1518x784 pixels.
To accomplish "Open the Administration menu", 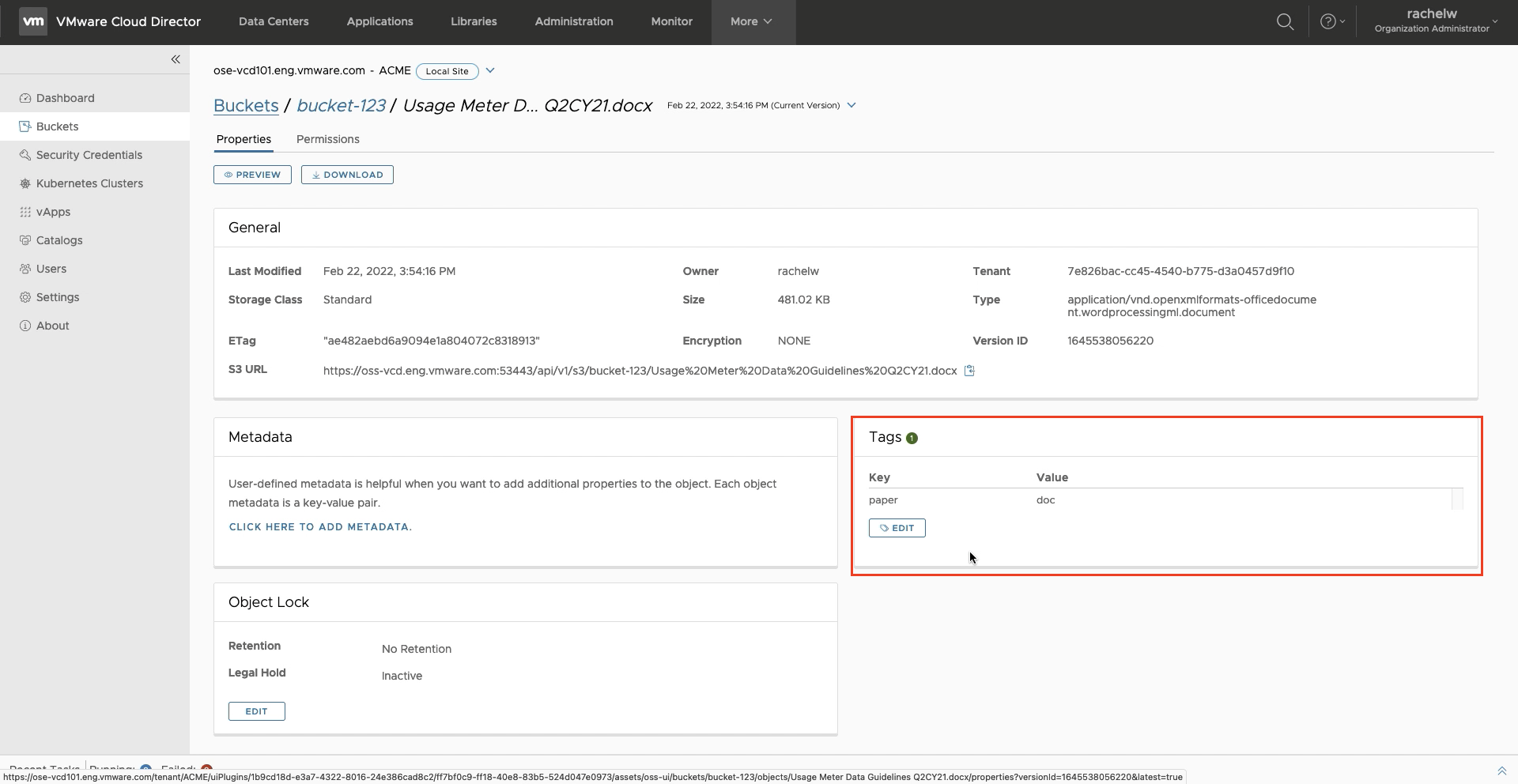I will [x=573, y=22].
